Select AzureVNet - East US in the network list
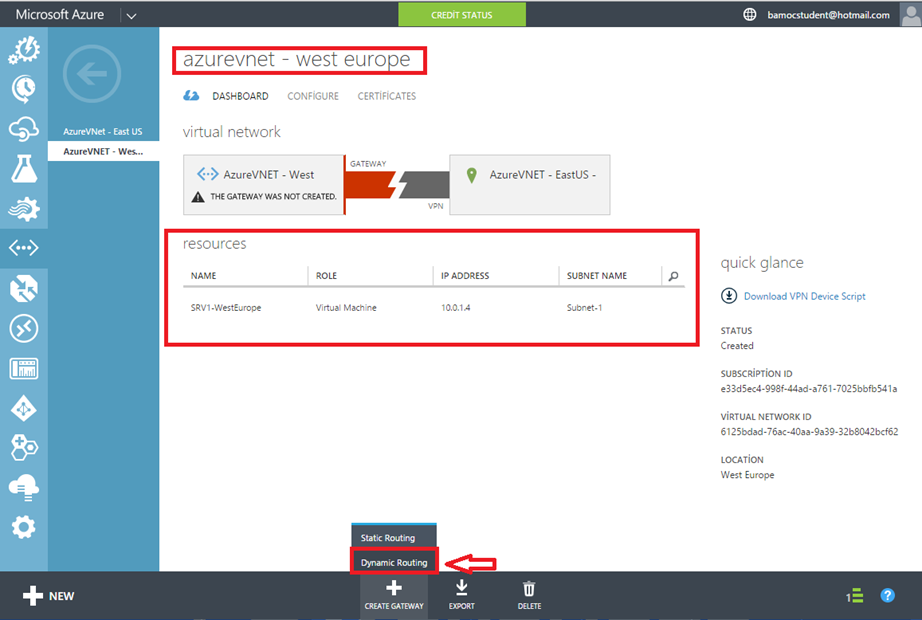Image resolution: width=922 pixels, height=620 pixels. (103, 131)
